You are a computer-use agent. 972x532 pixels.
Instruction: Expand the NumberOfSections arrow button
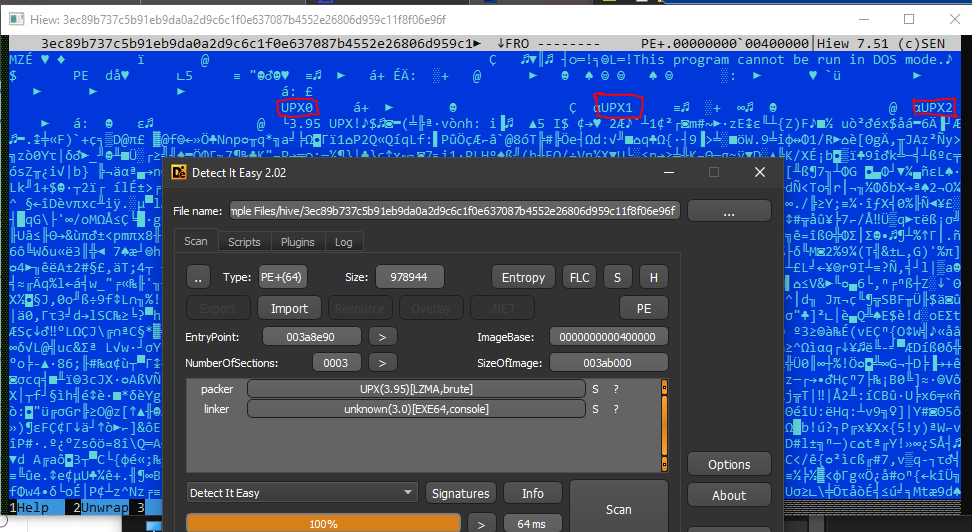click(x=383, y=362)
